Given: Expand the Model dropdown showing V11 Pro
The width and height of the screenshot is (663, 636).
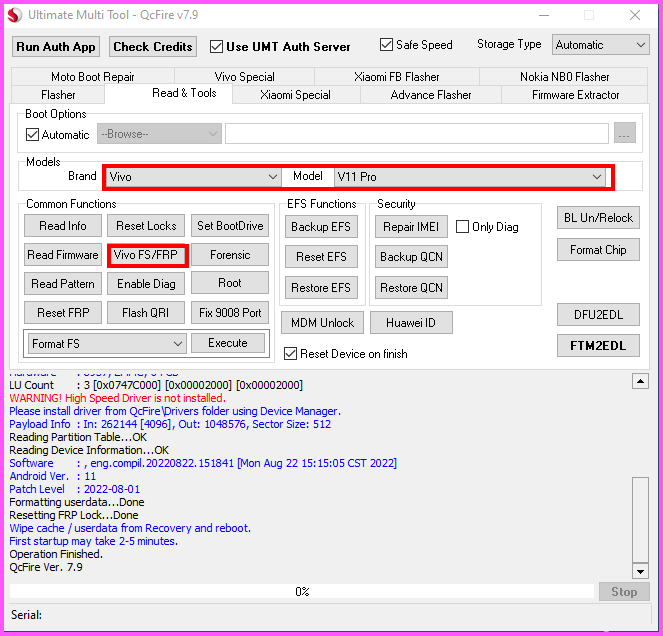Looking at the screenshot, I should click(x=469, y=177).
